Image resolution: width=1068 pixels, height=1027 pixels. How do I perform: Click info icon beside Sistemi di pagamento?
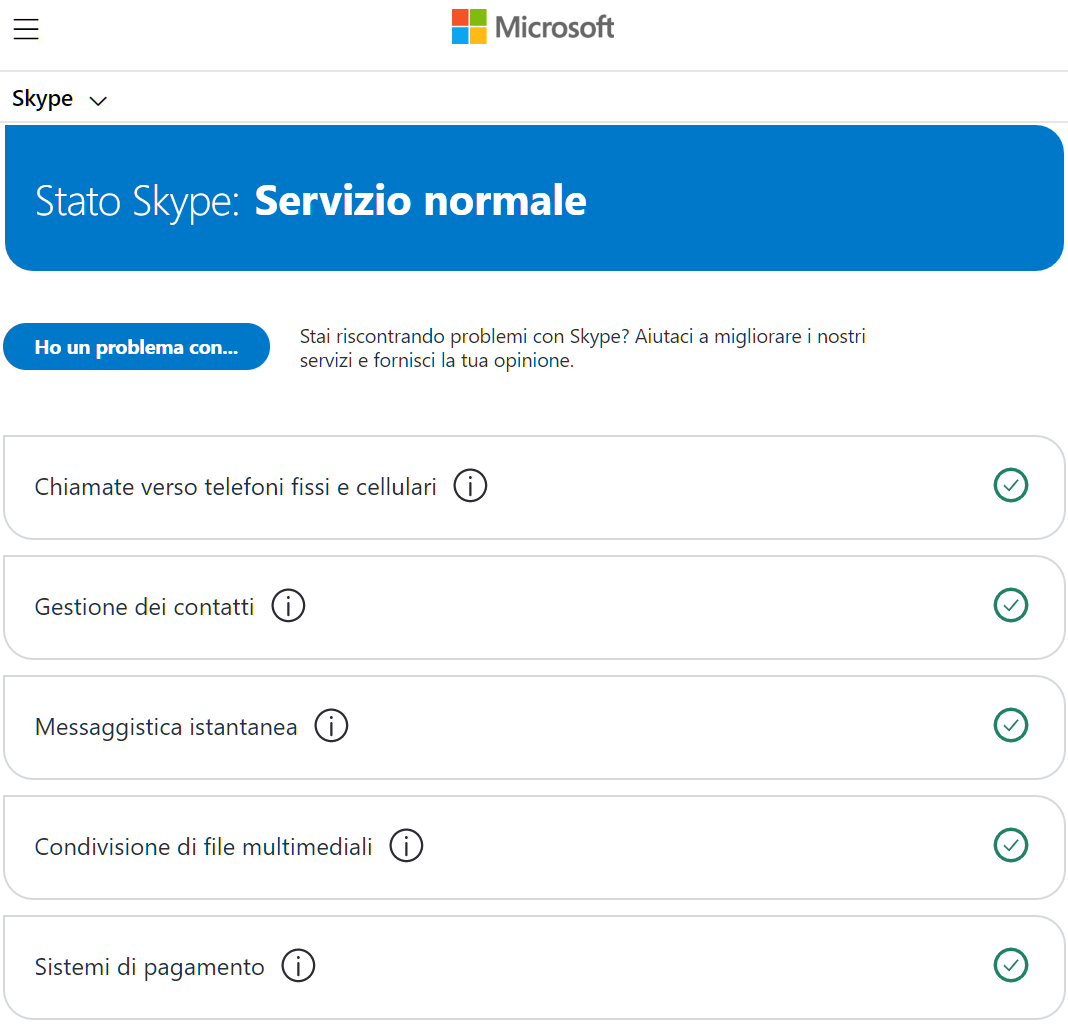(x=298, y=966)
